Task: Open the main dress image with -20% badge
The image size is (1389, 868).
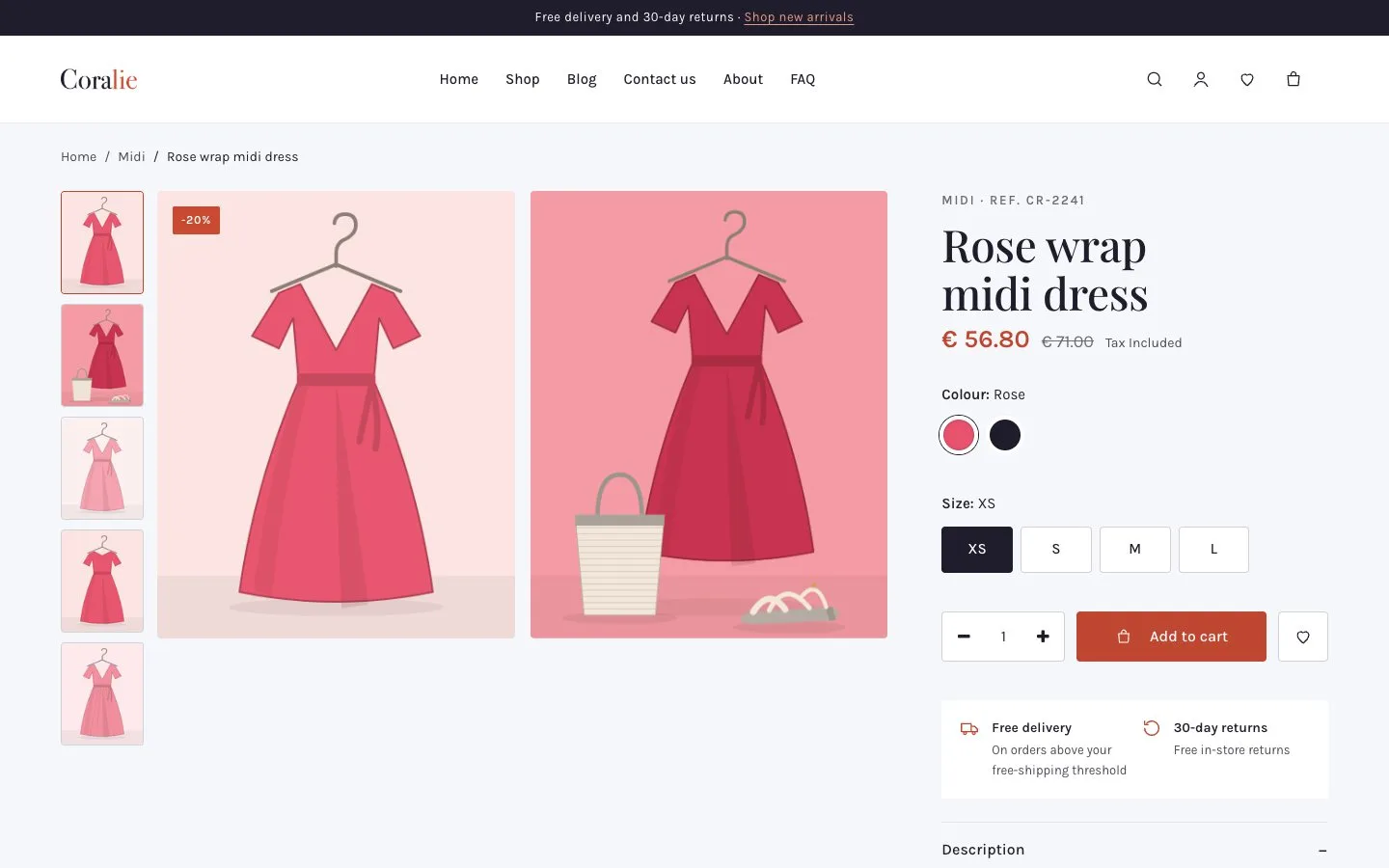Action: tap(336, 415)
